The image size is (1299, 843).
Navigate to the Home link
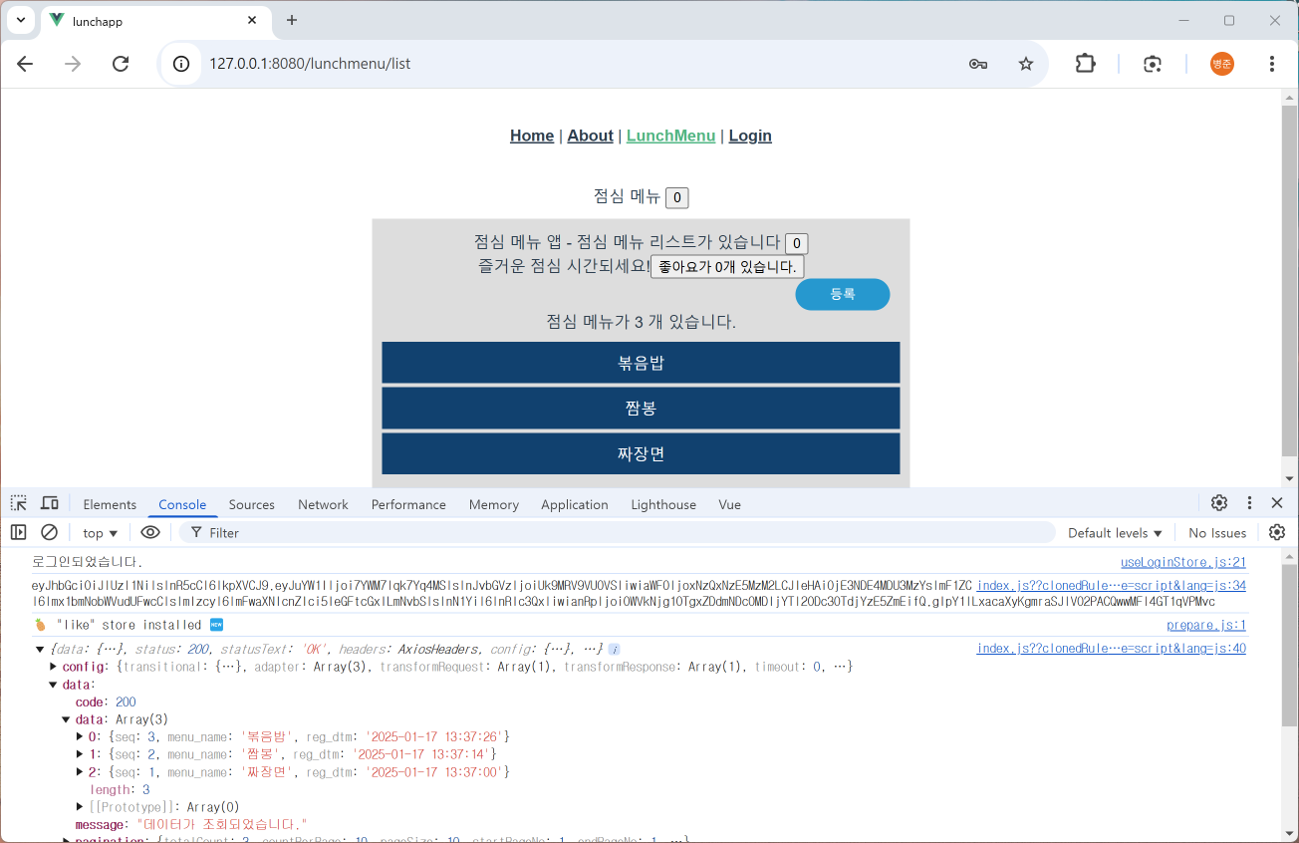[531, 136]
